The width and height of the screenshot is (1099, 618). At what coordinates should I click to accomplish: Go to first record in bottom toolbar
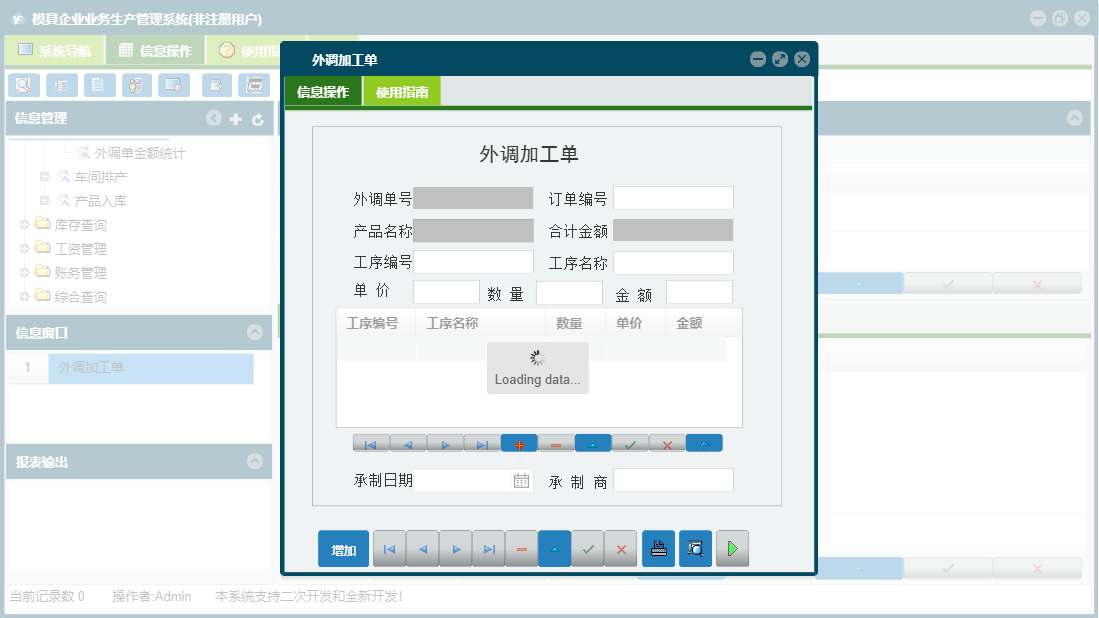click(390, 549)
